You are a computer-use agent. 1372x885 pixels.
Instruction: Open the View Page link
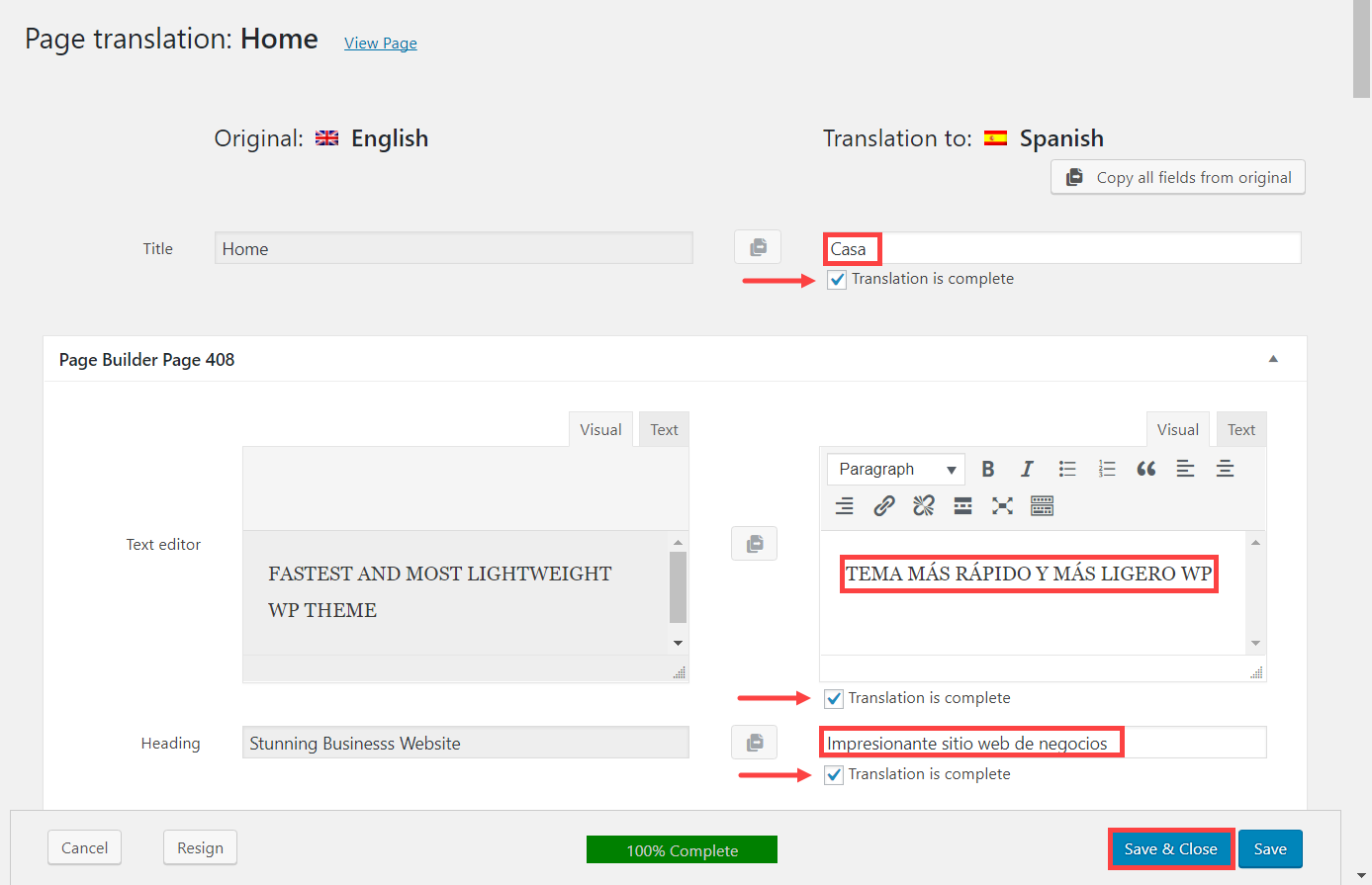point(381,43)
